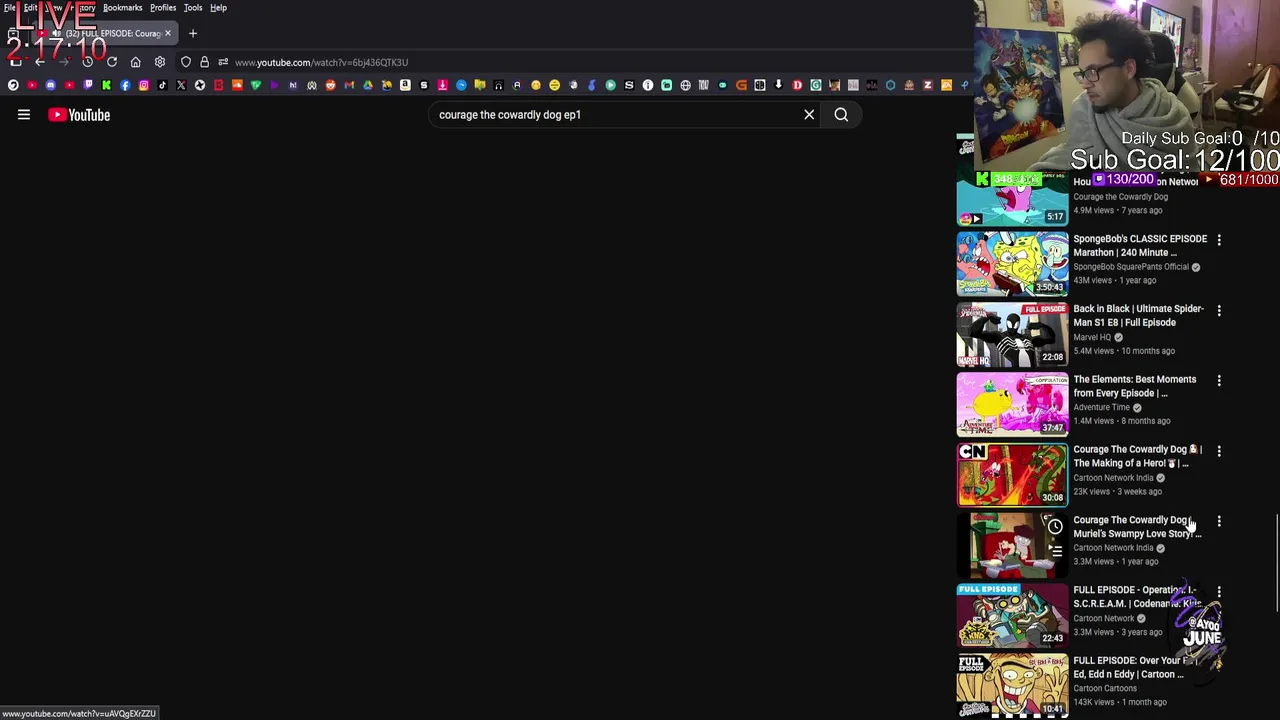Open the Help menu
Image resolution: width=1280 pixels, height=720 pixels.
click(218, 8)
